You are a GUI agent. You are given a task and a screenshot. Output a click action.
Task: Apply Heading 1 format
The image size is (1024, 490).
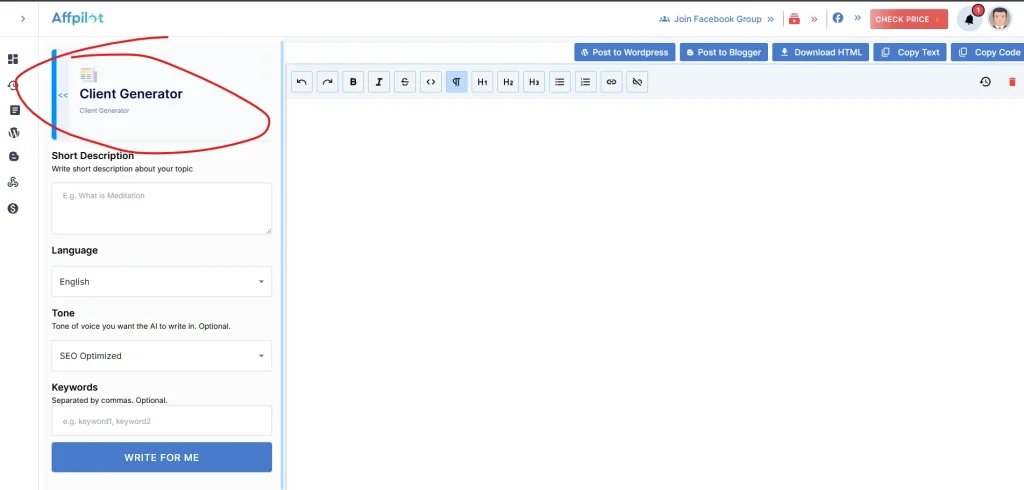(x=482, y=82)
